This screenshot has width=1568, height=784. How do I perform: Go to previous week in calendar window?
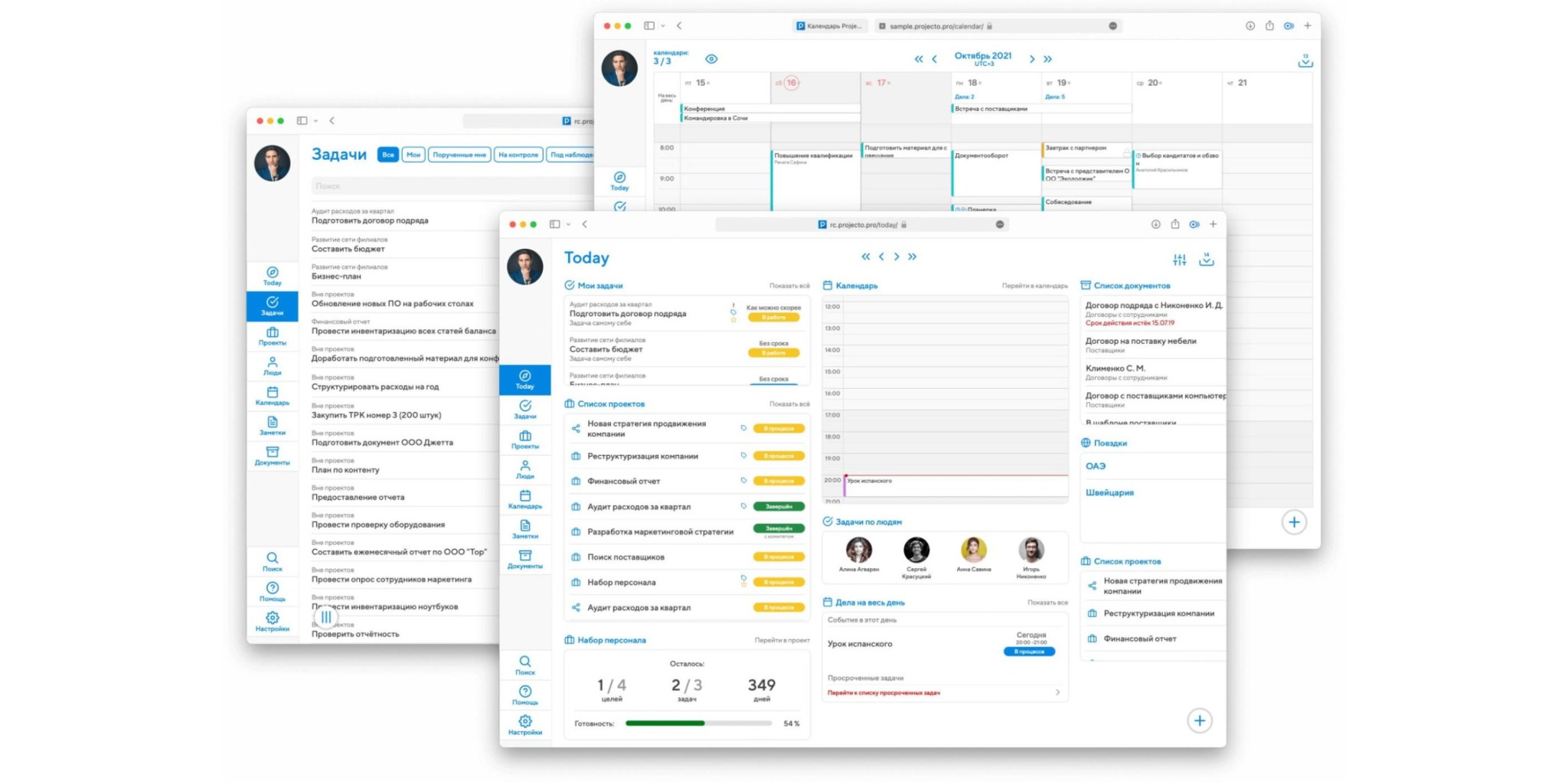934,59
